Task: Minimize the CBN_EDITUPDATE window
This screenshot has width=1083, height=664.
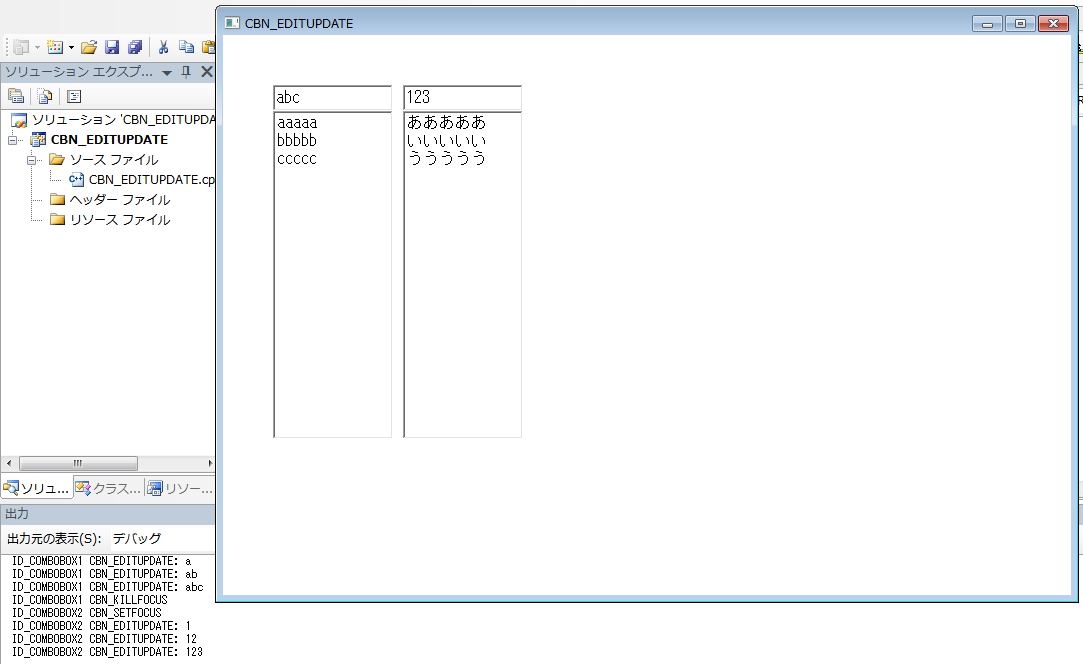Action: (987, 23)
